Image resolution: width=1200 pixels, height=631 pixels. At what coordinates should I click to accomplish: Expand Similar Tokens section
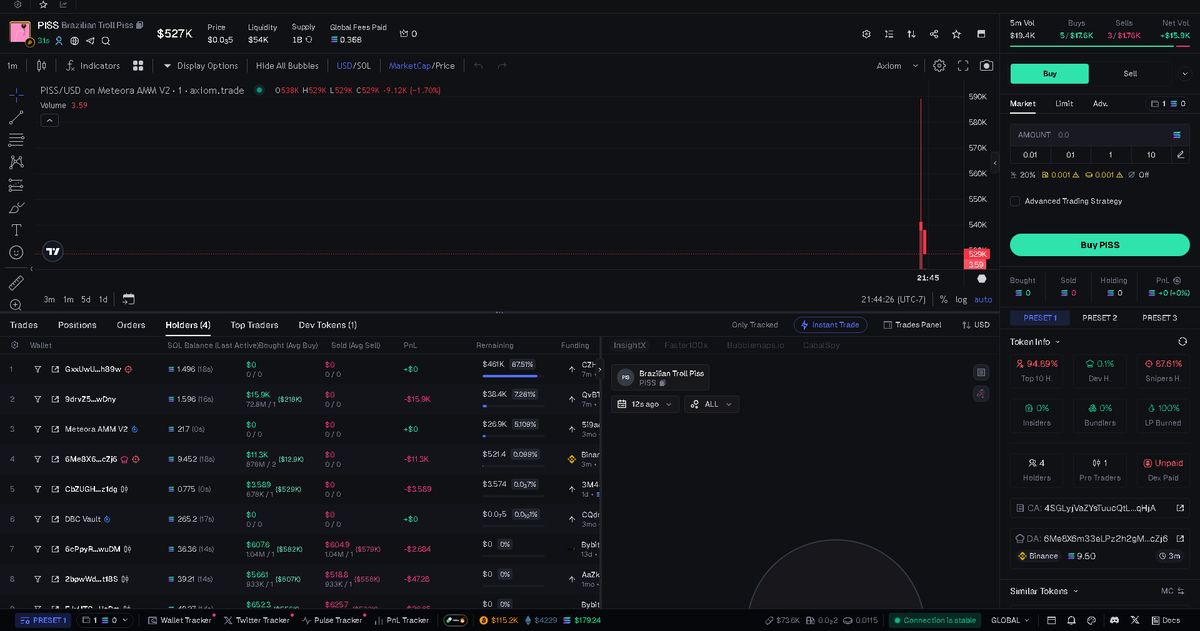[x=1044, y=591]
